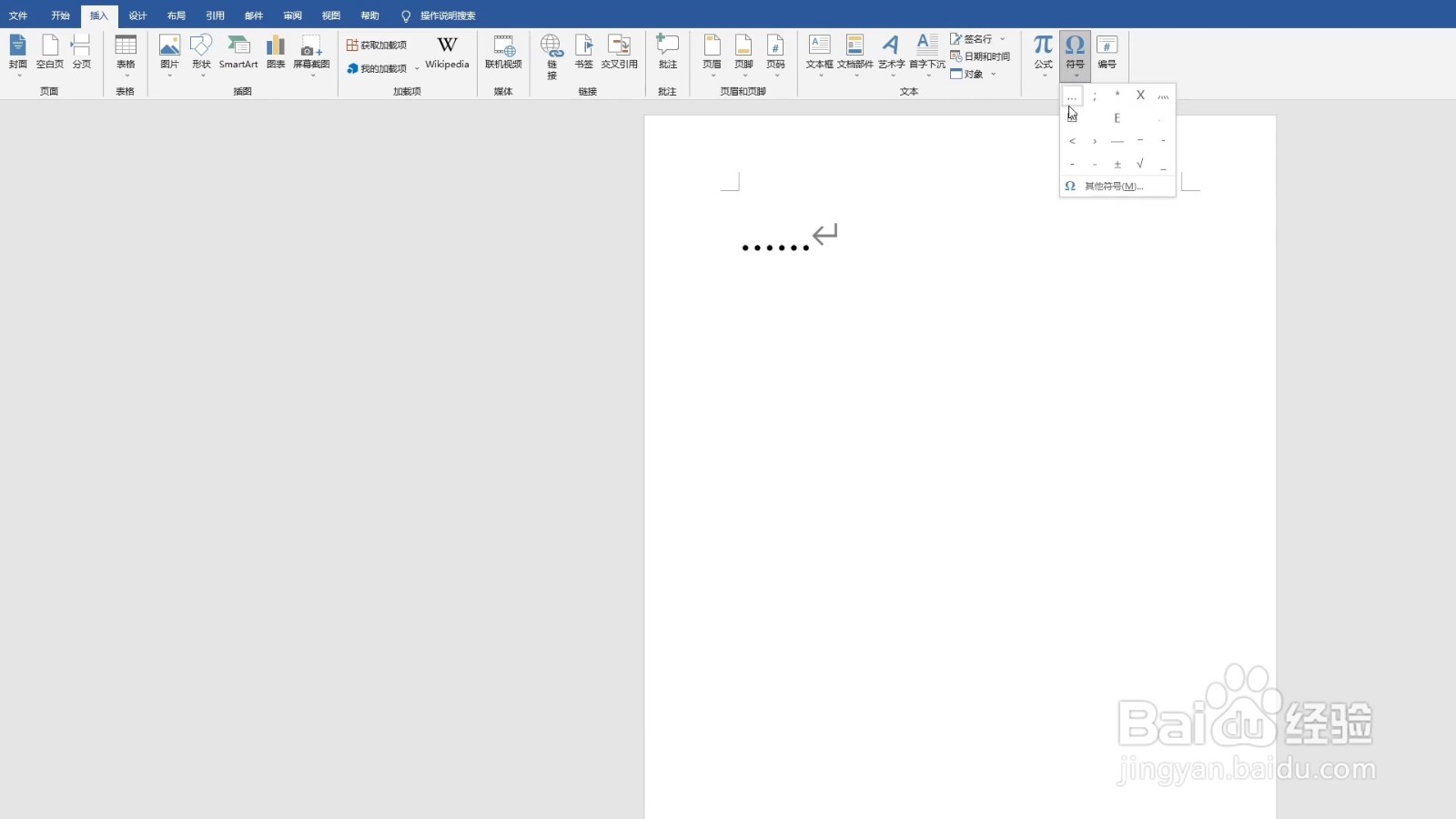Insert a blank page (空白页)

click(x=50, y=53)
